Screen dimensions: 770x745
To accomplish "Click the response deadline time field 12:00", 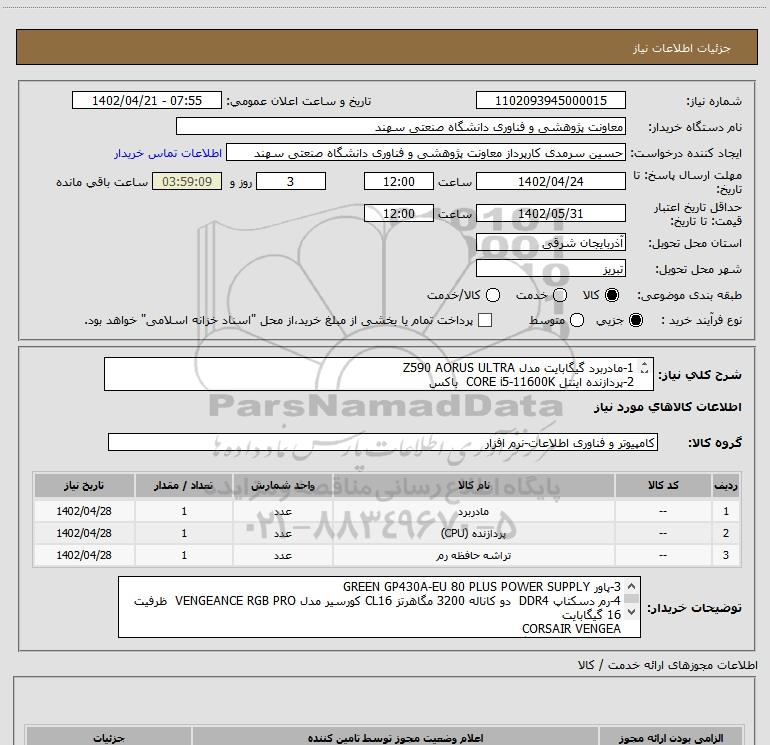I will (399, 181).
